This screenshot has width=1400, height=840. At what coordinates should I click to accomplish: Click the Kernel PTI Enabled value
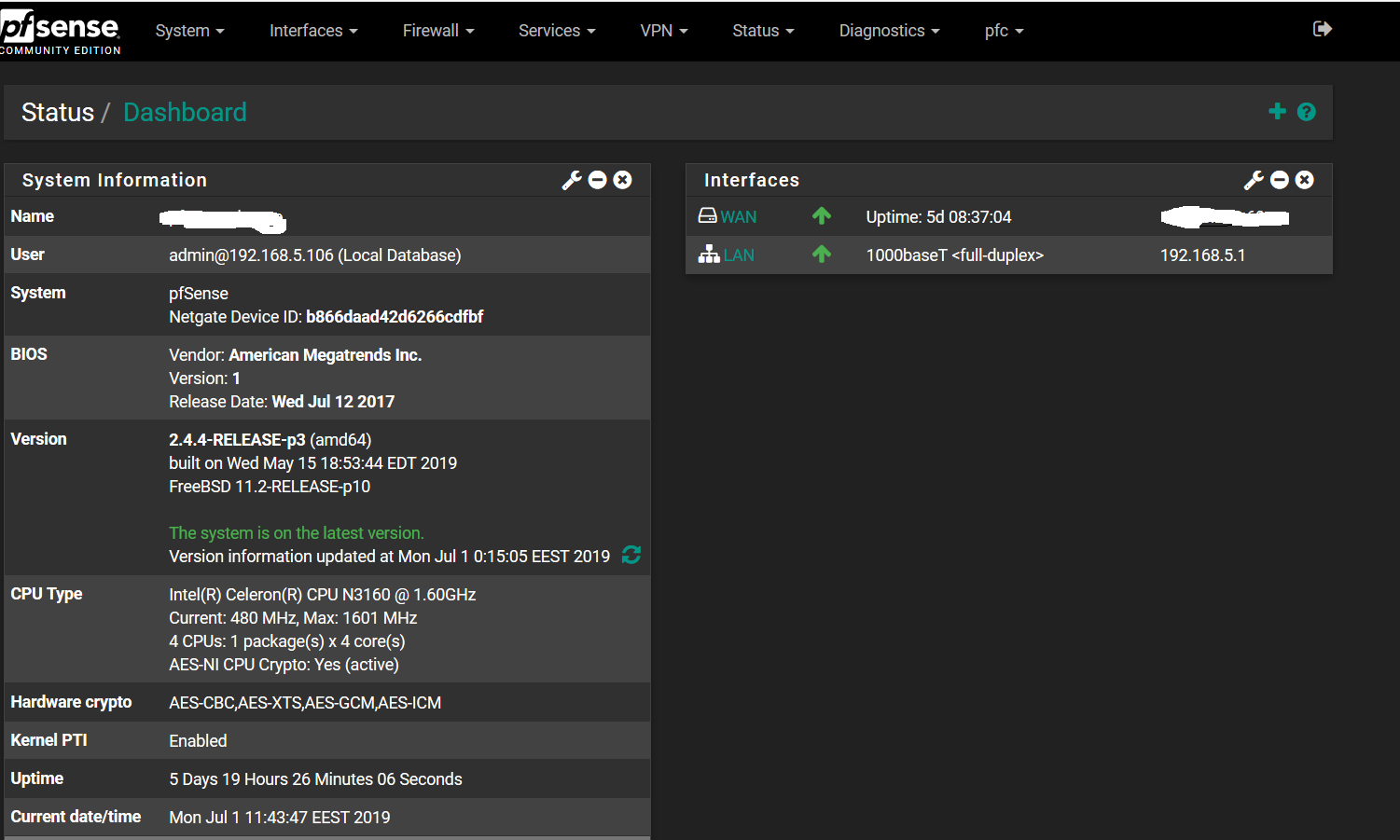tap(198, 741)
